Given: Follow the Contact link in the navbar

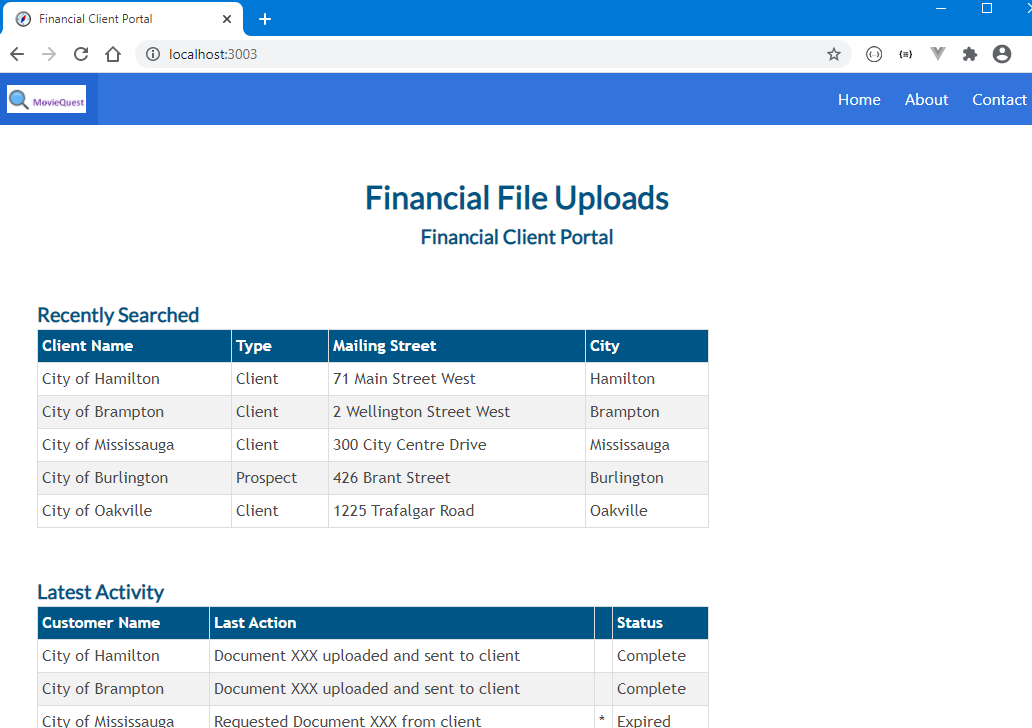Looking at the screenshot, I should (998, 99).
